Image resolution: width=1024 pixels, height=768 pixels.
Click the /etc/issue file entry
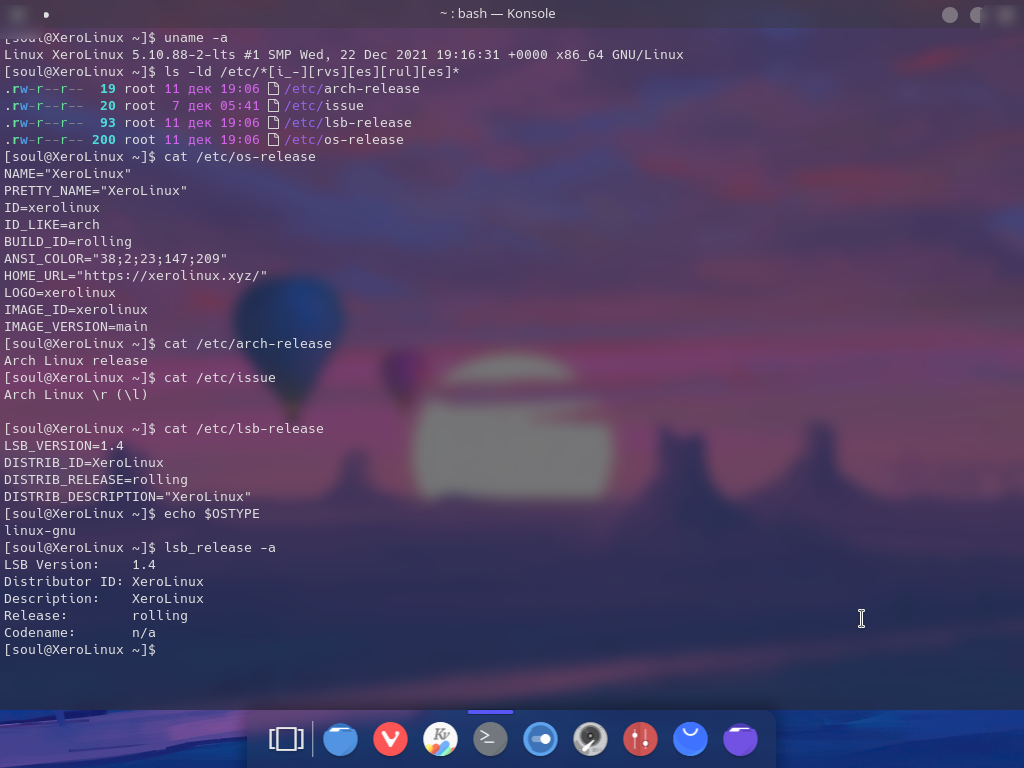[324, 106]
